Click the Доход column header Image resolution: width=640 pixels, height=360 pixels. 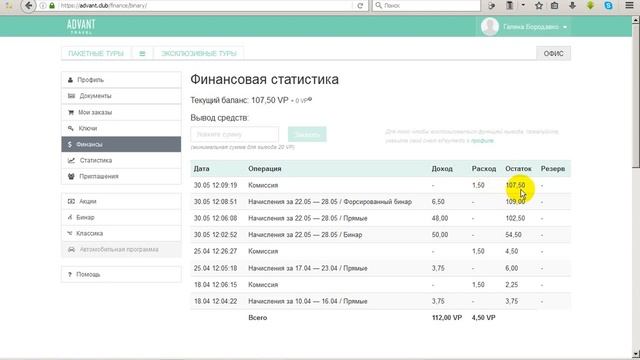point(442,169)
